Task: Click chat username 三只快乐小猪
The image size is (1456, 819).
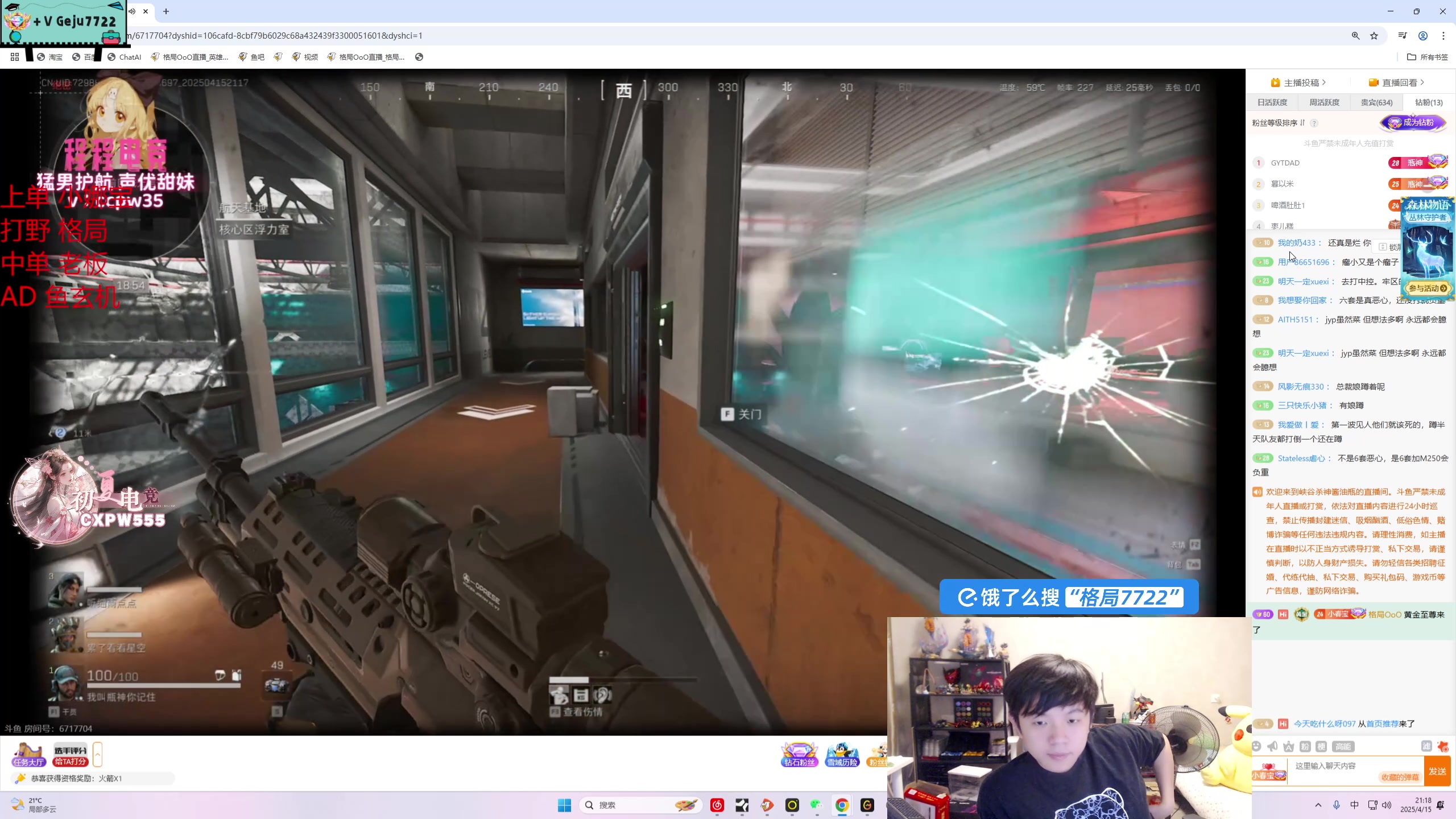Action: pyautogui.click(x=1302, y=406)
